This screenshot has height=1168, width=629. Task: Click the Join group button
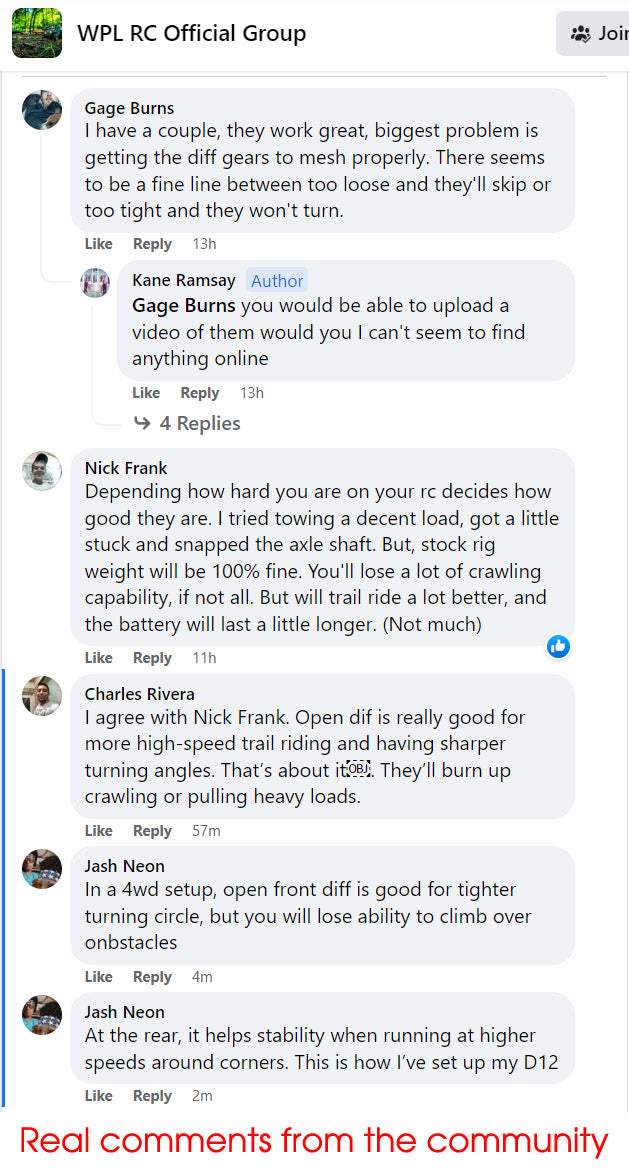pos(596,34)
